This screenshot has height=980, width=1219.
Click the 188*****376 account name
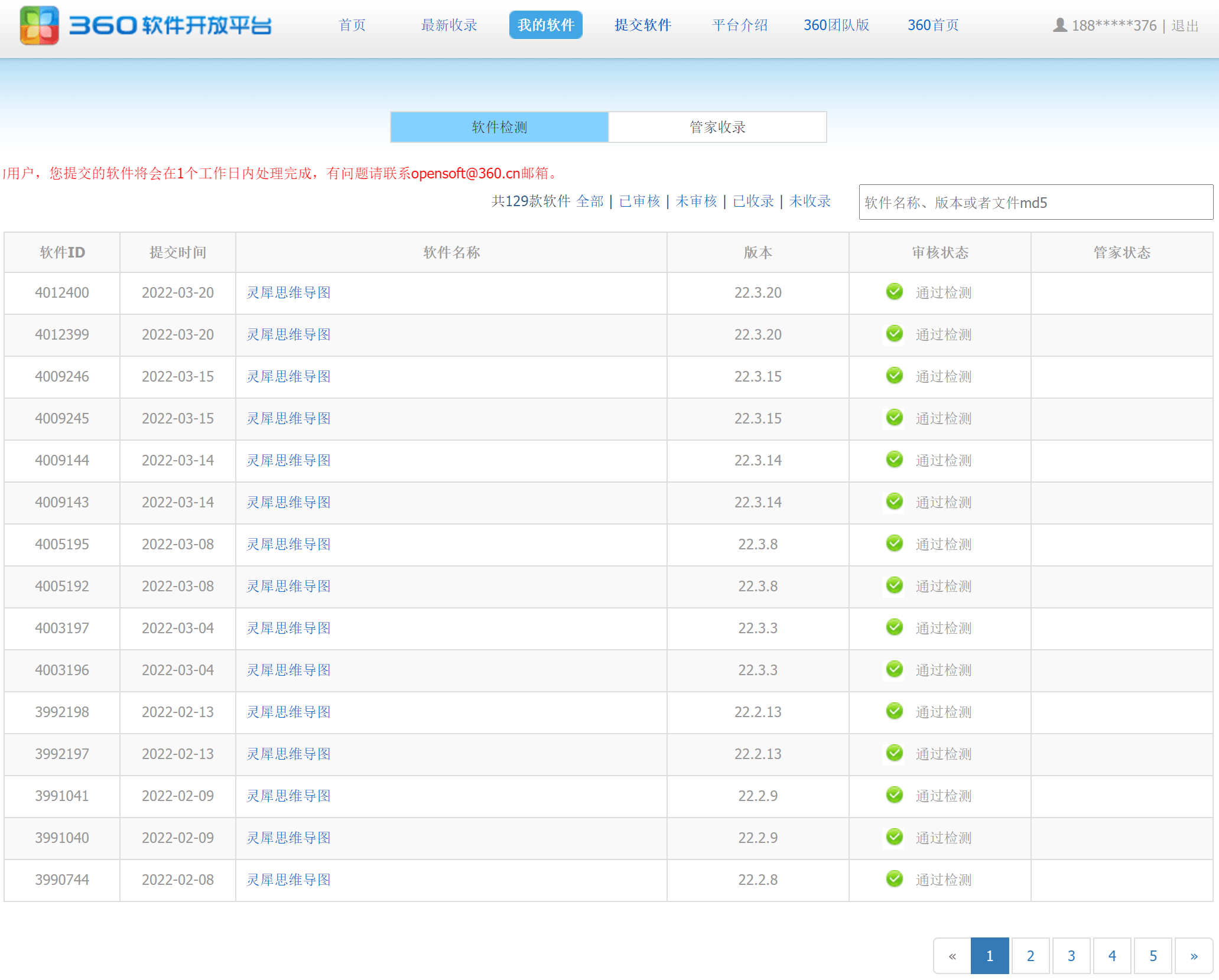pos(1114,26)
